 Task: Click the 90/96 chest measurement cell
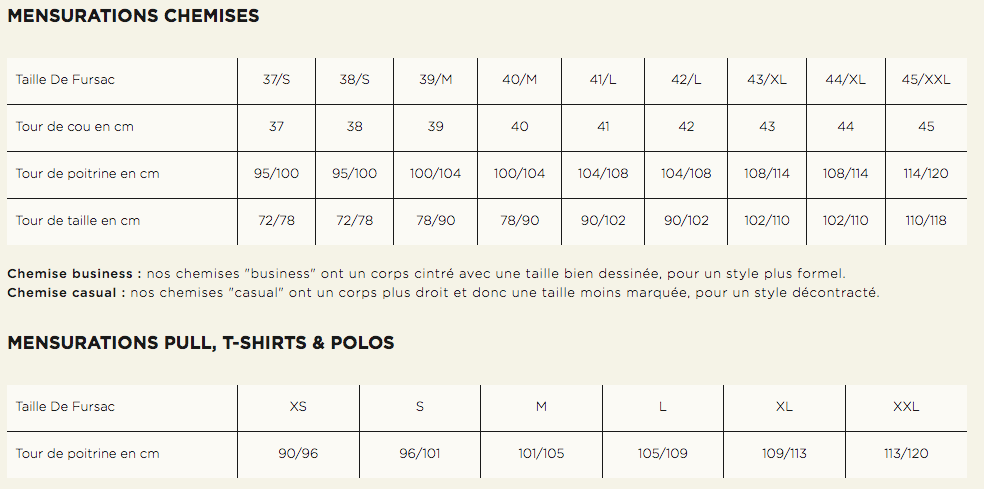coord(298,454)
